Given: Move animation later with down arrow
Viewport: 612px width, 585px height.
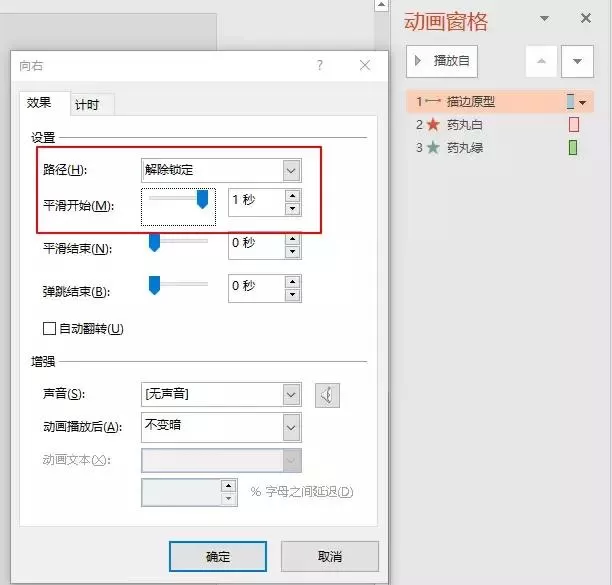Looking at the screenshot, I should coord(577,61).
